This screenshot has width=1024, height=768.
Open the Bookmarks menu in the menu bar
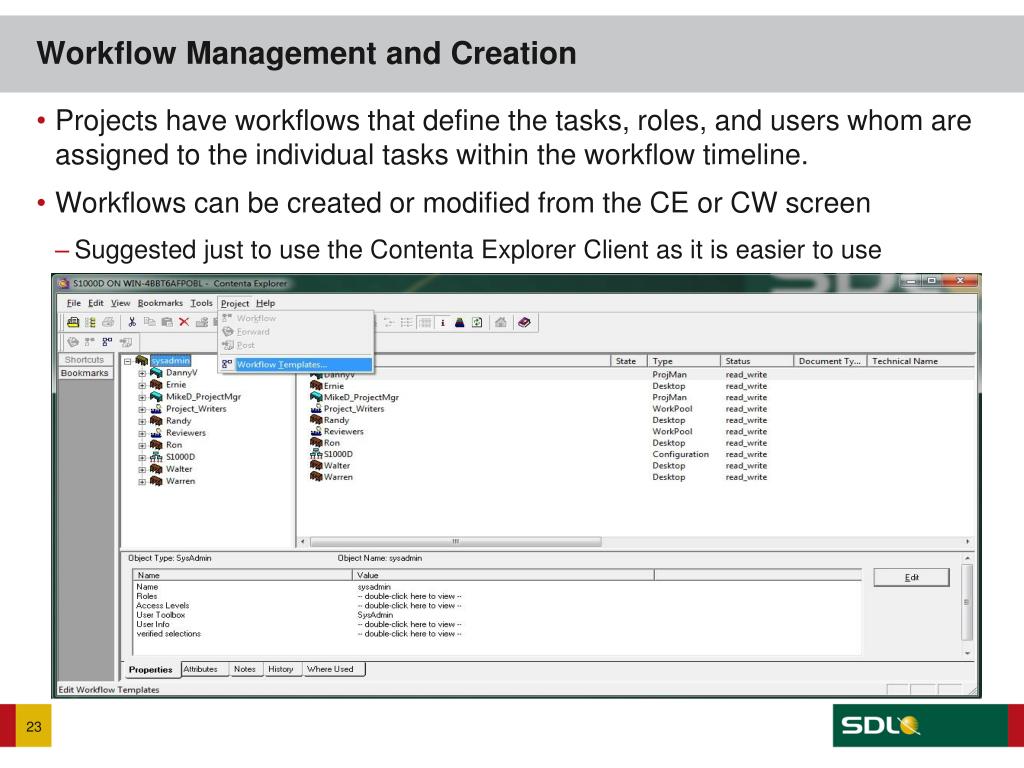[160, 303]
